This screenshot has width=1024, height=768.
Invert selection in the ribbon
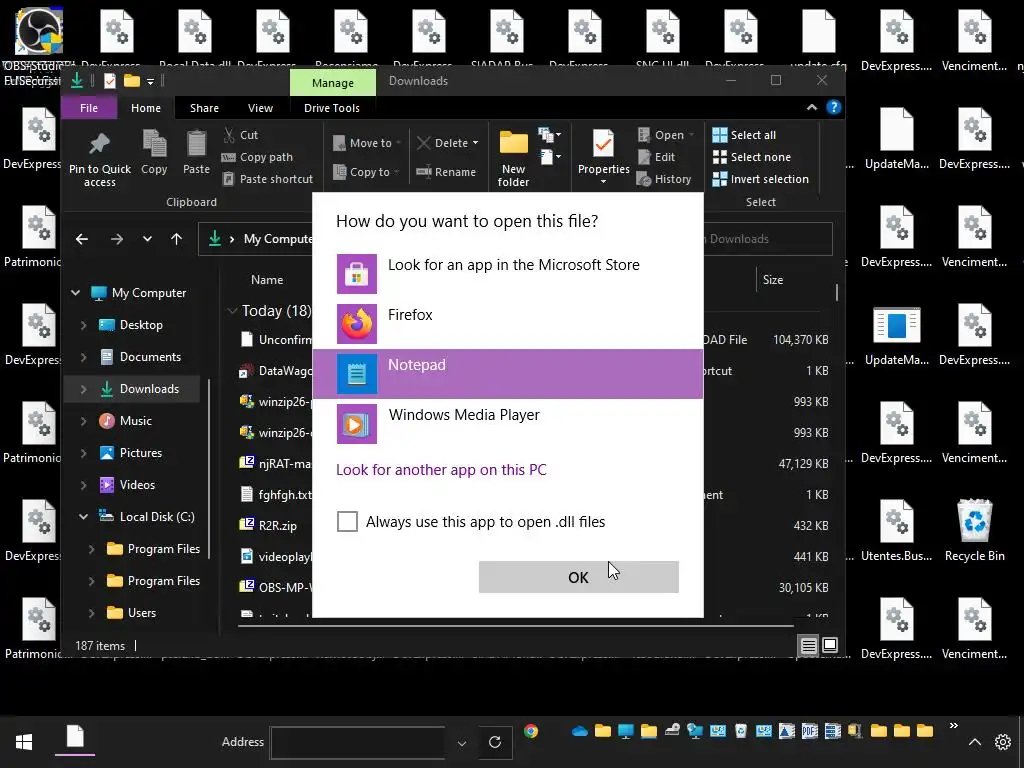click(x=761, y=179)
